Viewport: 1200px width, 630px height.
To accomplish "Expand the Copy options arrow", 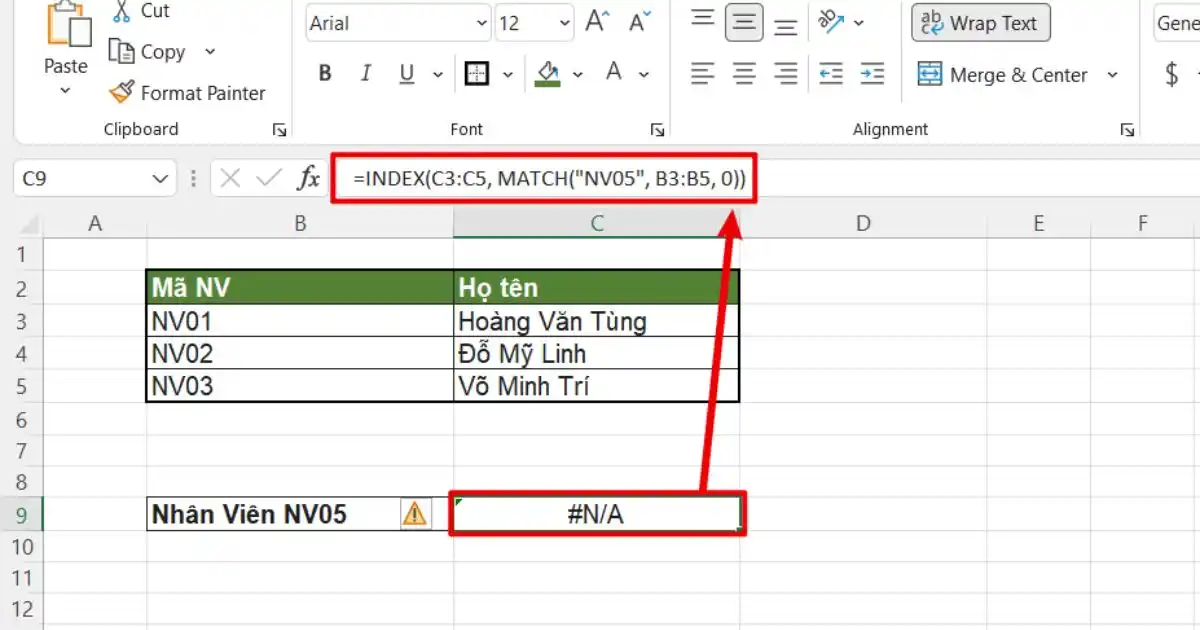I will click(x=209, y=52).
